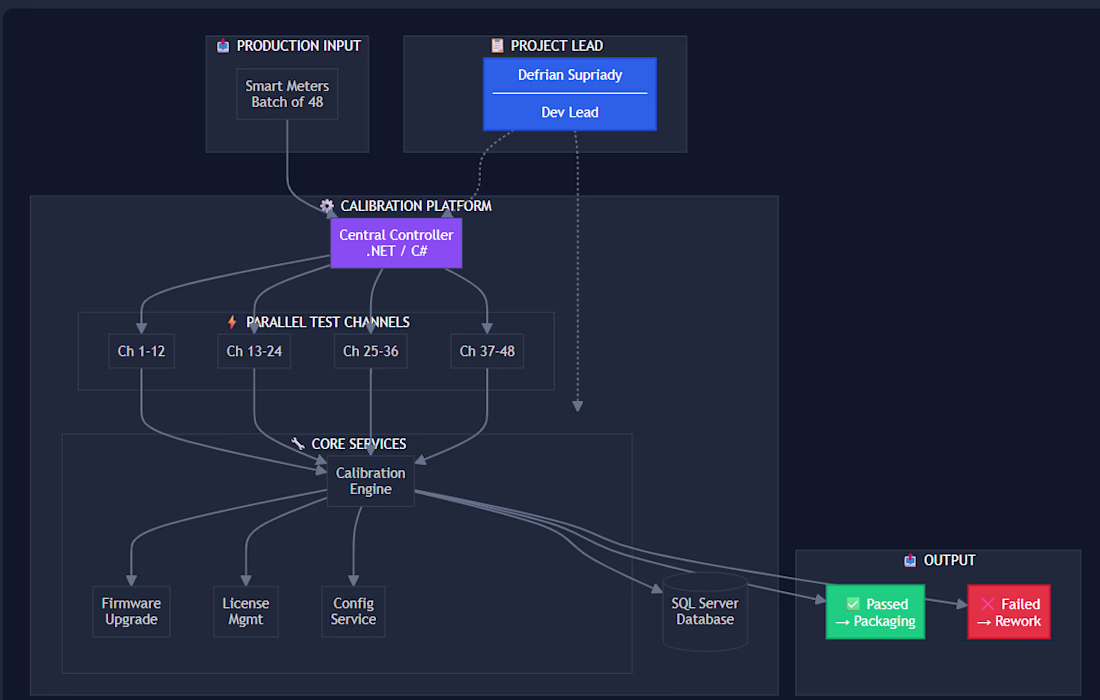1100x700 pixels.
Task: Click the Passed → Packaging output node
Action: tap(876, 612)
